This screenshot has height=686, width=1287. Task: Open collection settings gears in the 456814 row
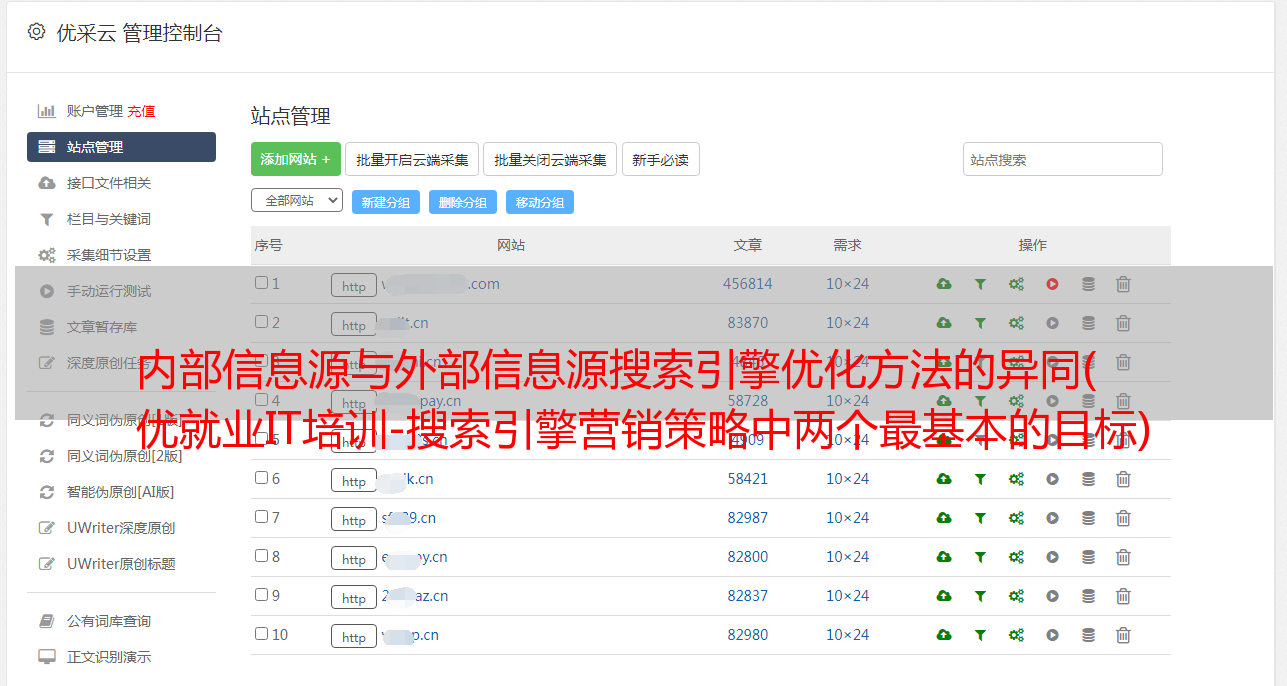coord(1016,284)
